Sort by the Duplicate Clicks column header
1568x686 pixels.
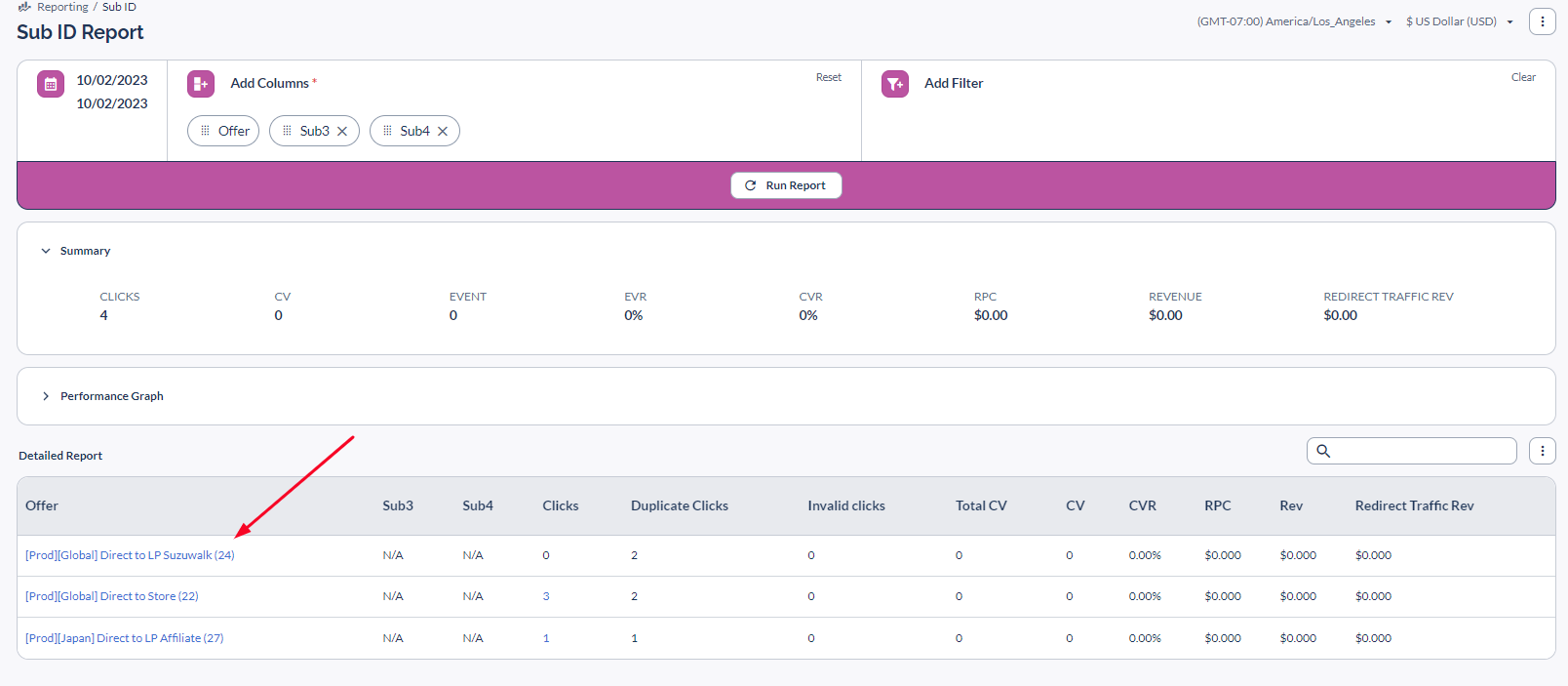pos(679,505)
